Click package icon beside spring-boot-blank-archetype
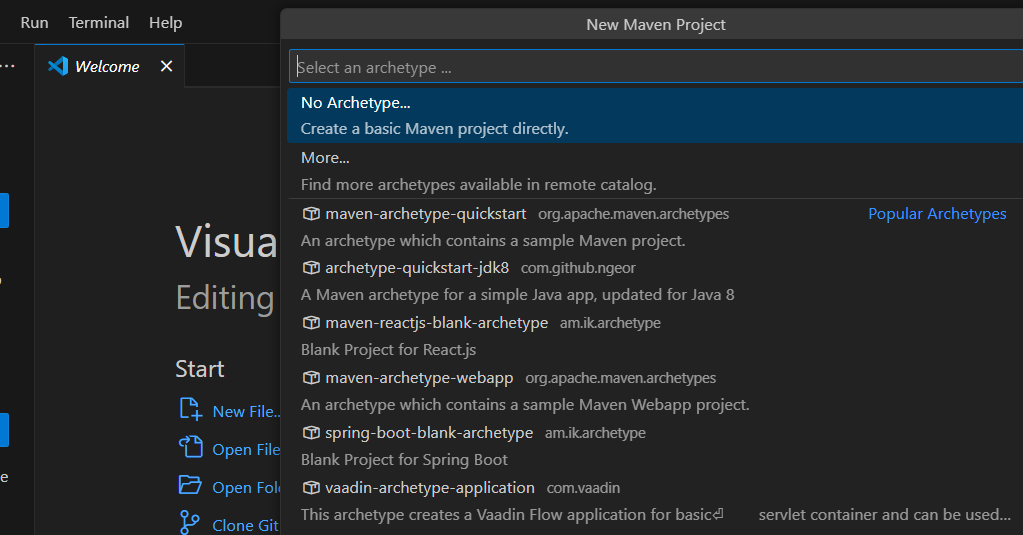Image resolution: width=1023 pixels, height=535 pixels. point(311,433)
